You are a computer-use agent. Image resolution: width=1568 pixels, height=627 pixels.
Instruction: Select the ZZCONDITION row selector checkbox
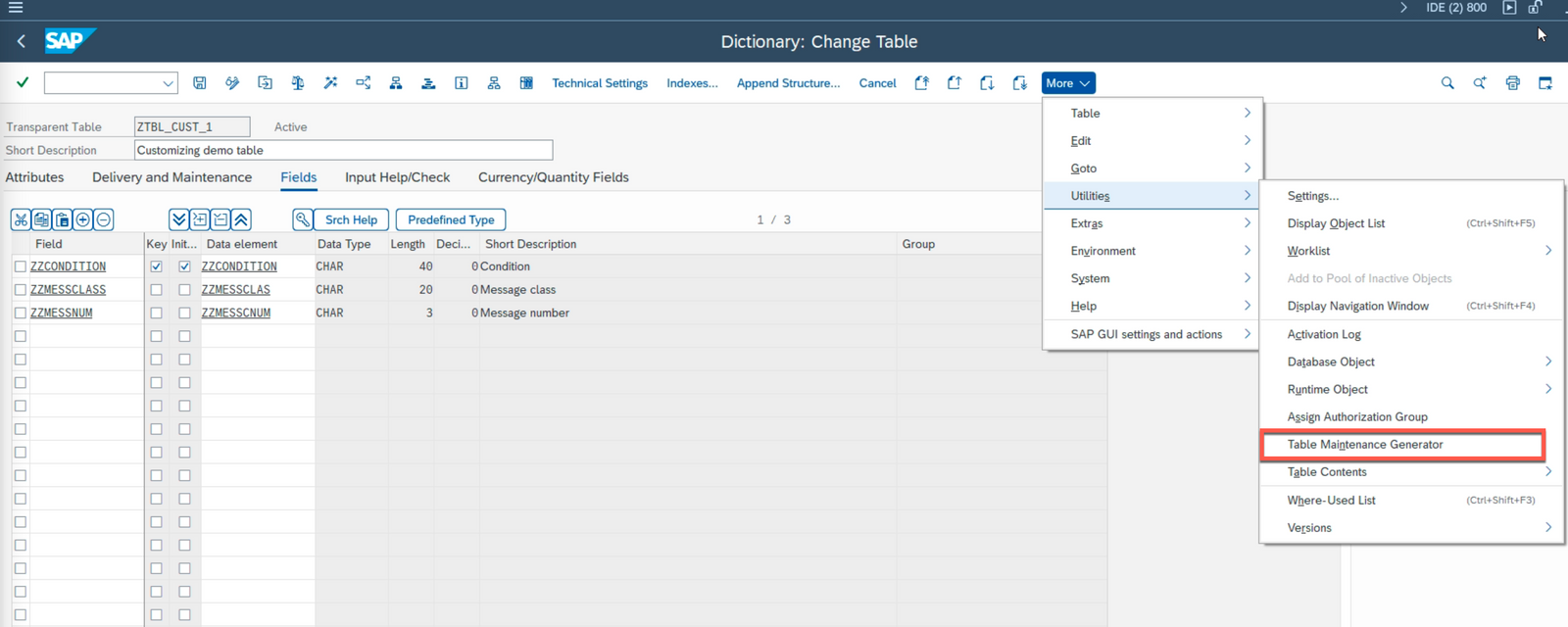[x=21, y=266]
